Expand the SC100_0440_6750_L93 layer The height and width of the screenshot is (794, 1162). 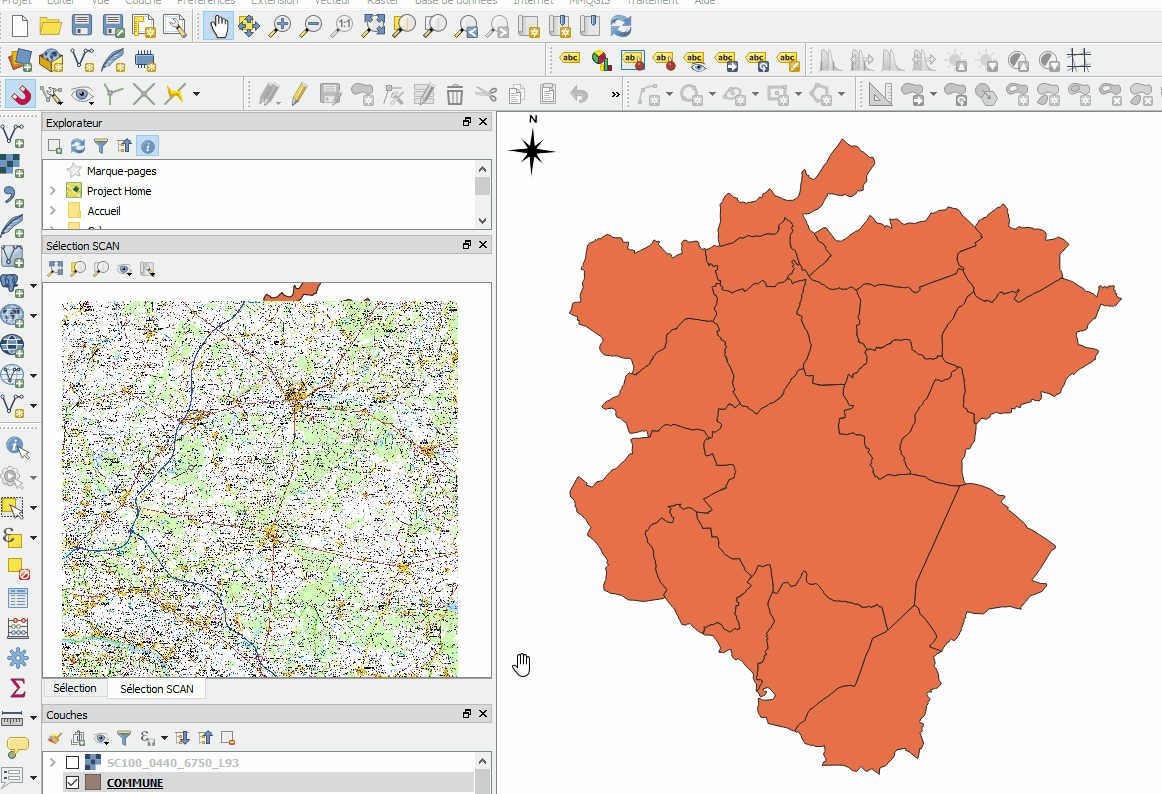[x=53, y=762]
